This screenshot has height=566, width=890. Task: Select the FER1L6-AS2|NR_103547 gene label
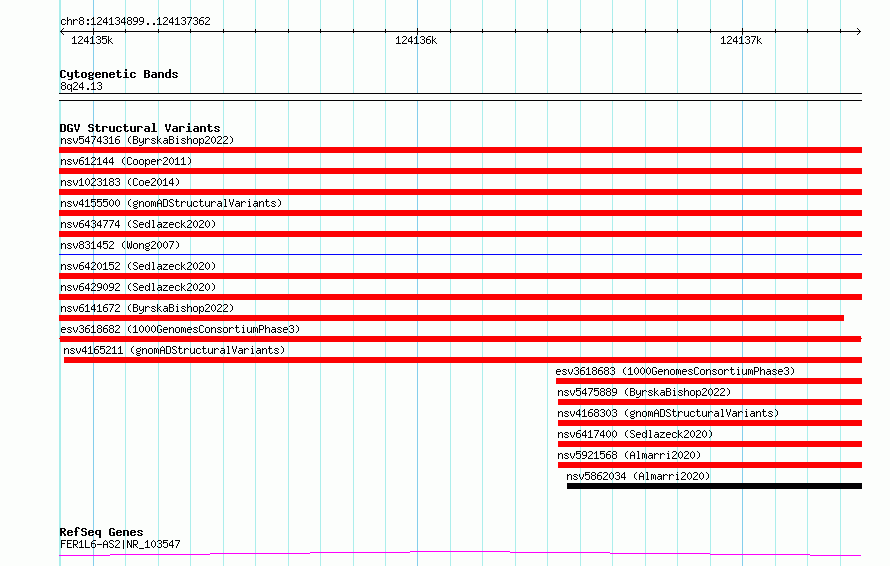(x=120, y=544)
